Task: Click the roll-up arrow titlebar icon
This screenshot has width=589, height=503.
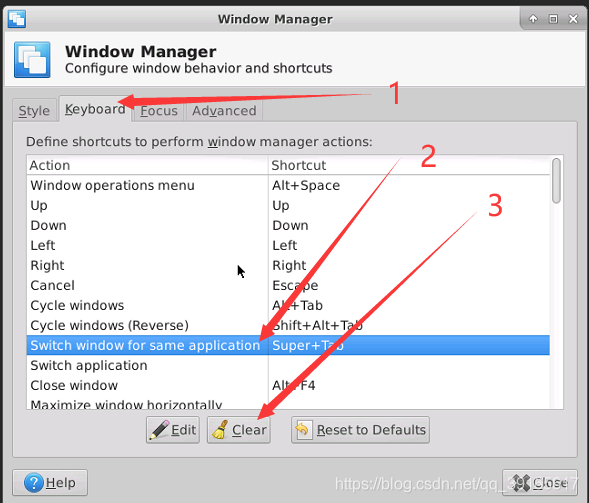Action: coord(533,19)
